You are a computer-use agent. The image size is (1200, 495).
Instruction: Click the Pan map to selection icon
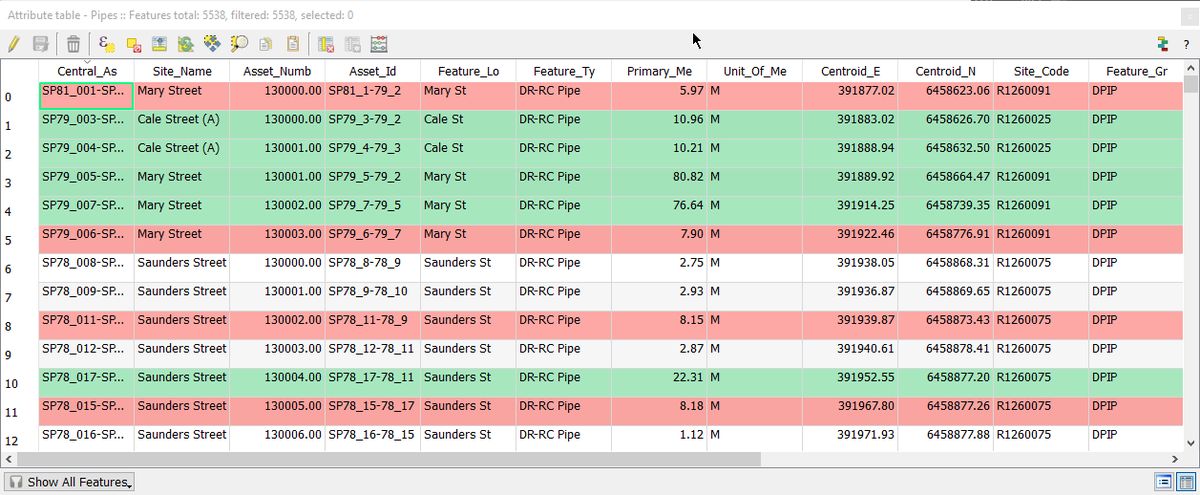tap(212, 44)
